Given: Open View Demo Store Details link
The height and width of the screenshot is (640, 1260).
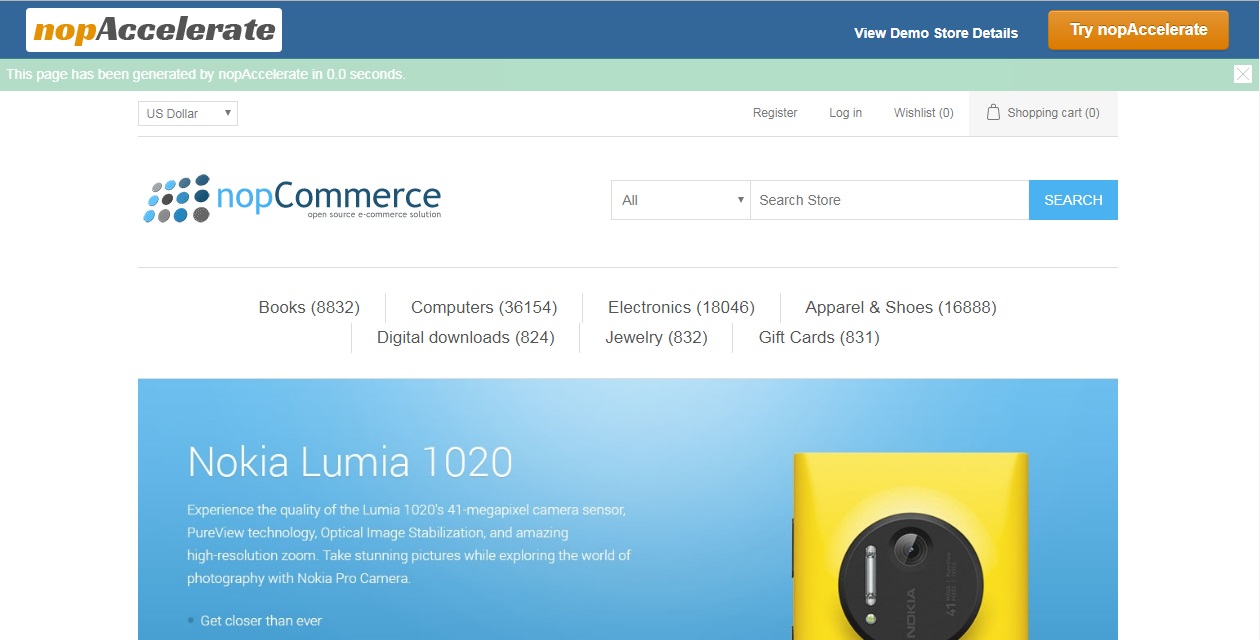Looking at the screenshot, I should [936, 33].
